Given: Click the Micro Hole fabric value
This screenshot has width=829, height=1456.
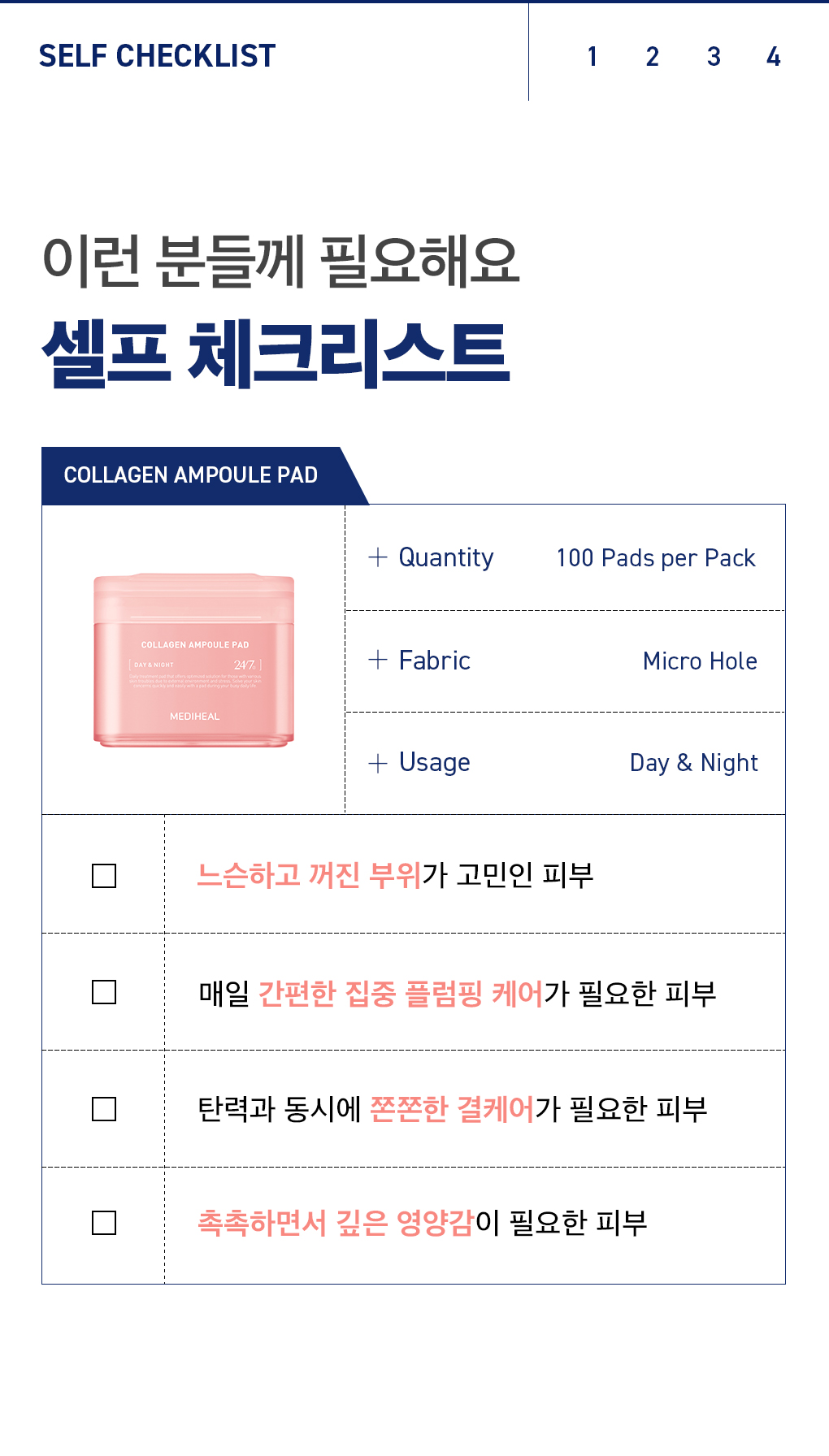Looking at the screenshot, I should (700, 661).
